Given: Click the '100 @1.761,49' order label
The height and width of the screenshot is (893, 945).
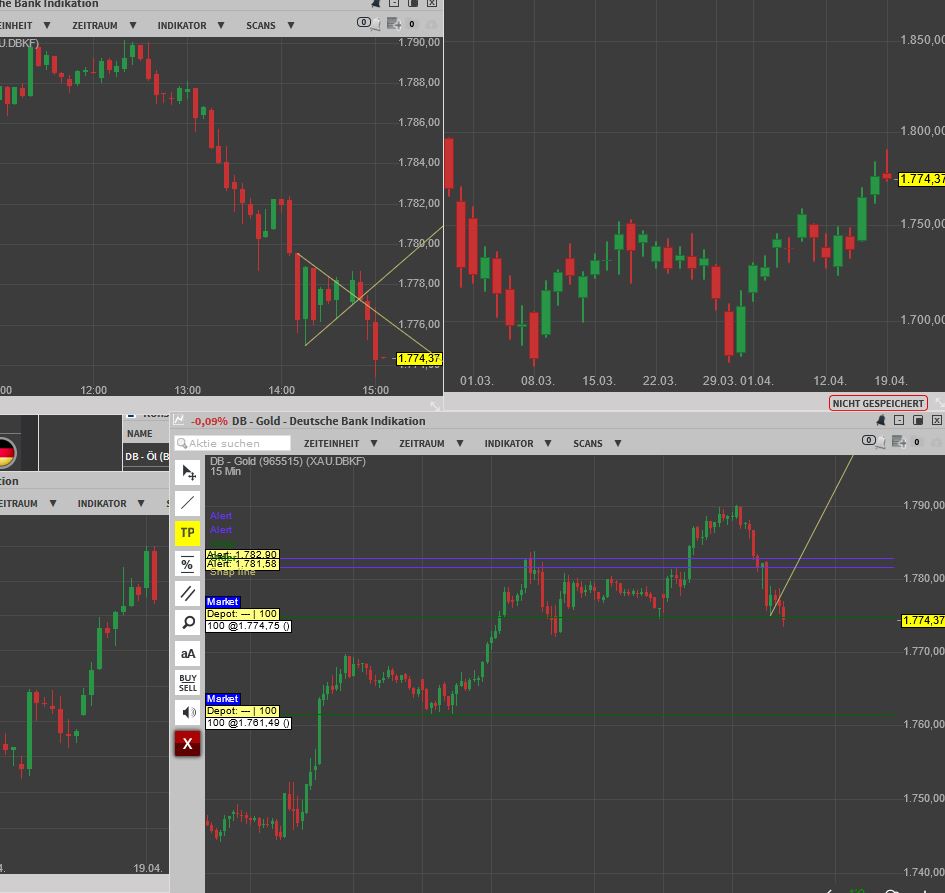Looking at the screenshot, I should point(248,722).
